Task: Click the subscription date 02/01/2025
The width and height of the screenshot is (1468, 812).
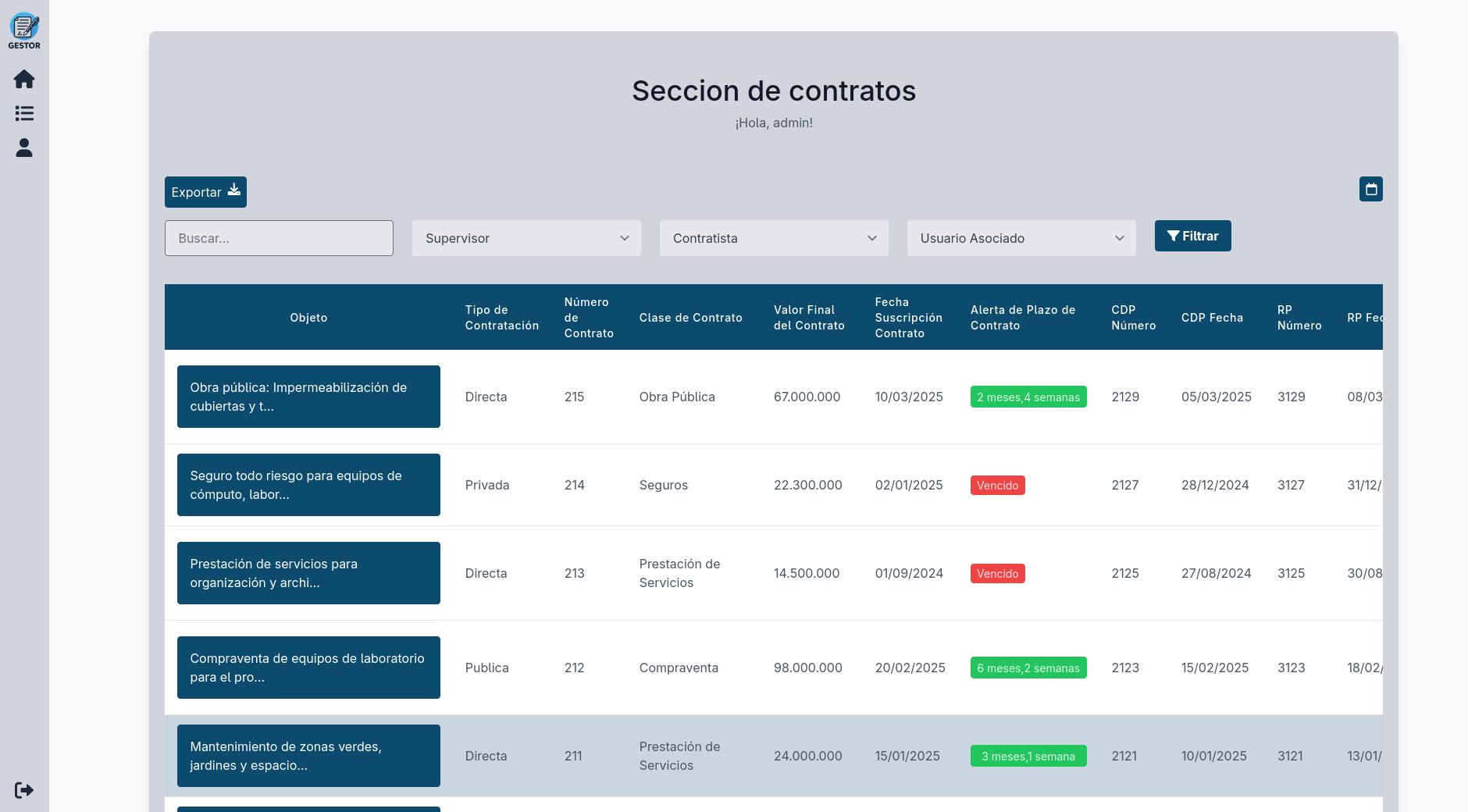Action: (x=909, y=485)
